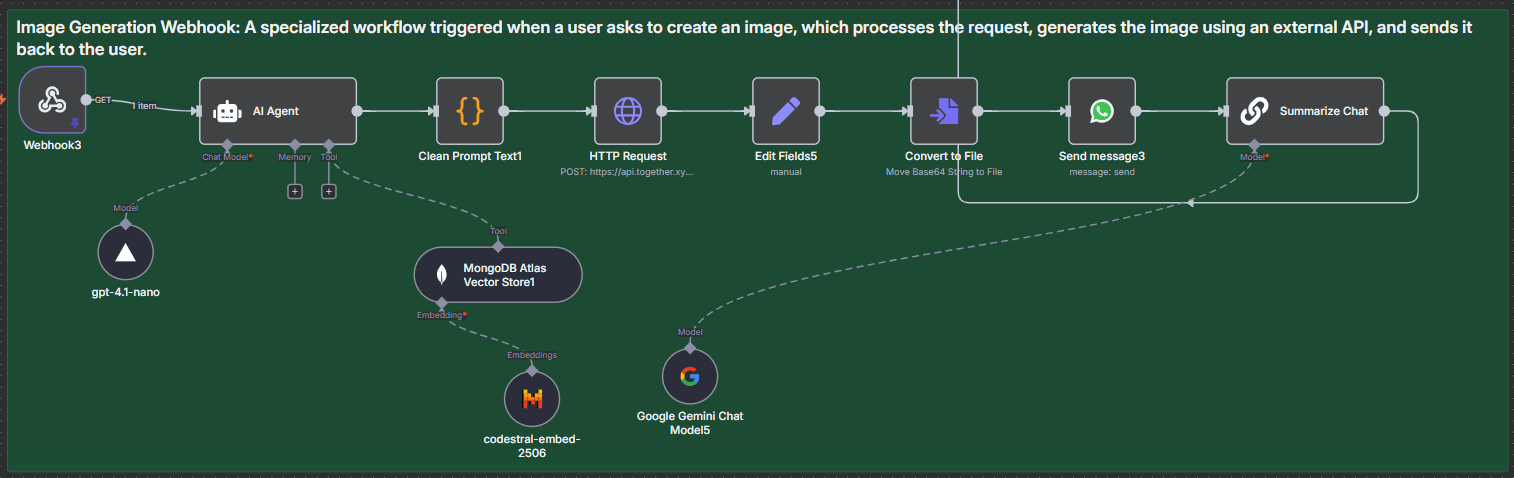This screenshot has width=1514, height=478.
Task: Select the Webhook3 trigger node
Action: point(51,100)
